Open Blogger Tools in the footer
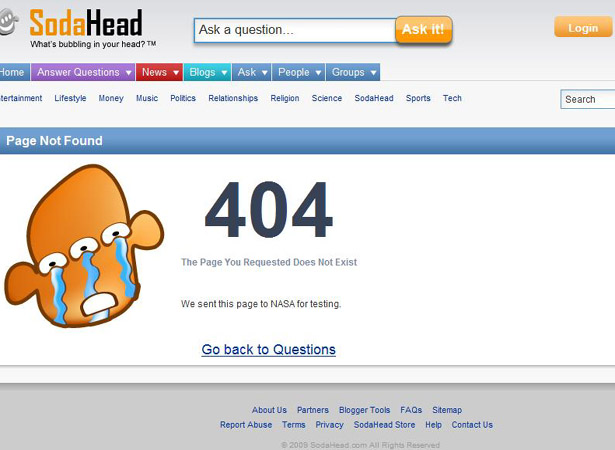The width and height of the screenshot is (615, 450). 364,410
